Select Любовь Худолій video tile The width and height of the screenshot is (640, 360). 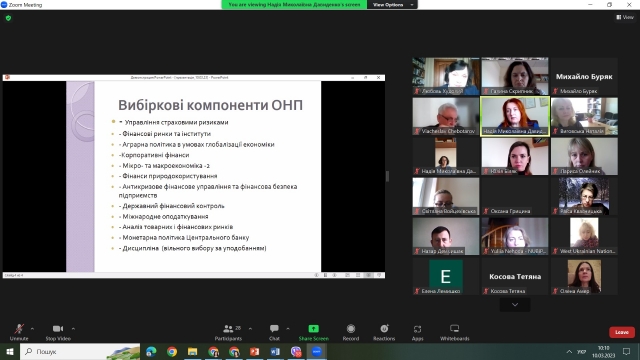[446, 76]
